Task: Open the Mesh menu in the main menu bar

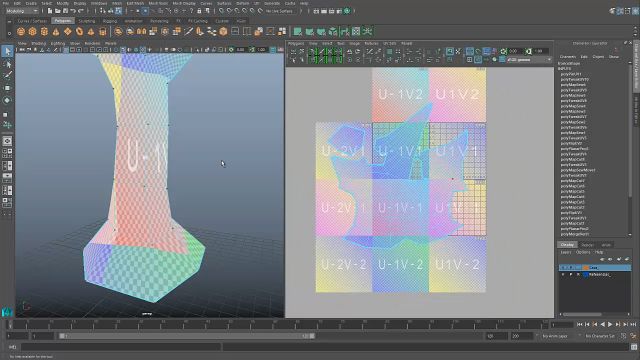Action: (x=117, y=3)
